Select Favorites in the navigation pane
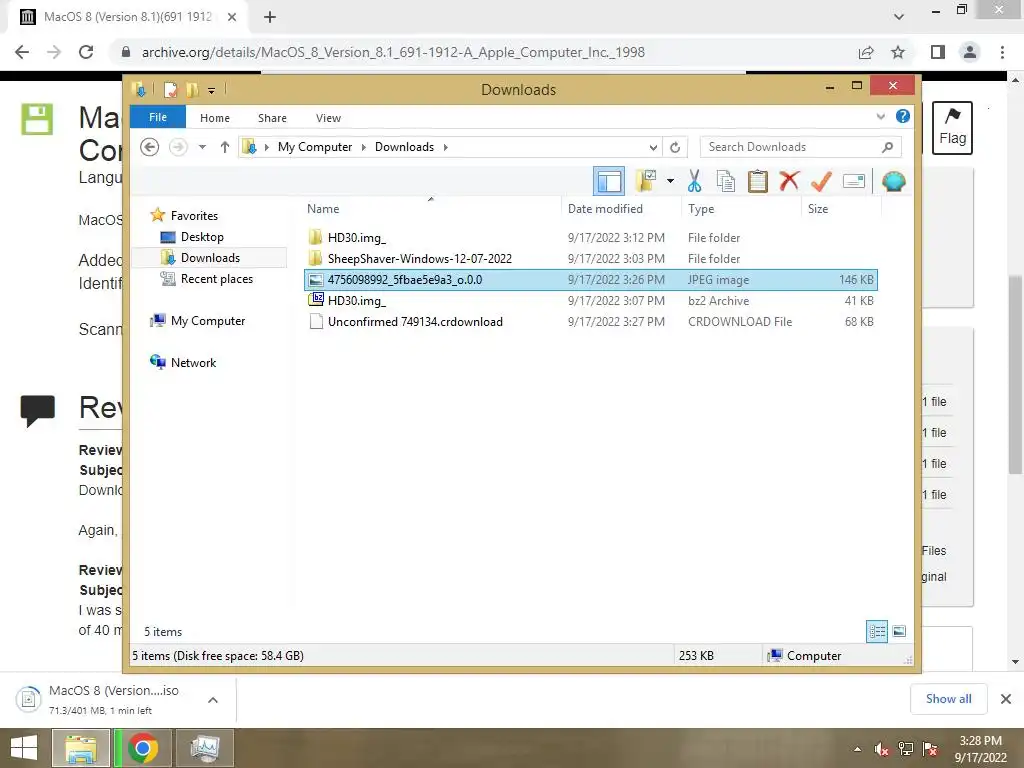The width and height of the screenshot is (1024, 768). [x=194, y=216]
